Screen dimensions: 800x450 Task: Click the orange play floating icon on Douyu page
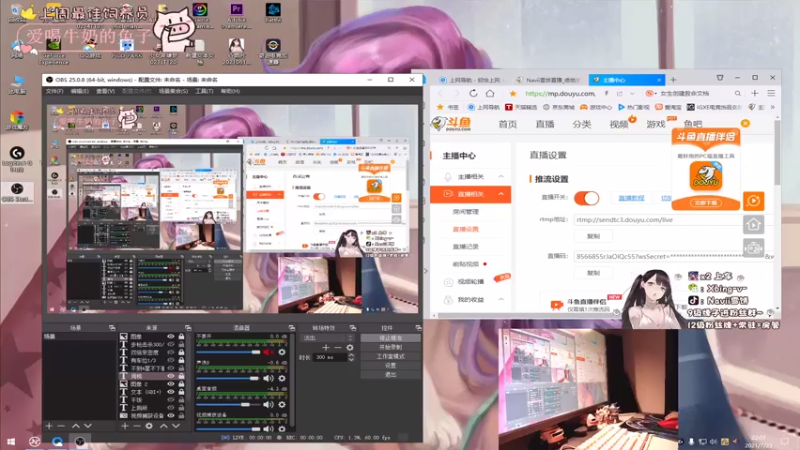[x=754, y=201]
